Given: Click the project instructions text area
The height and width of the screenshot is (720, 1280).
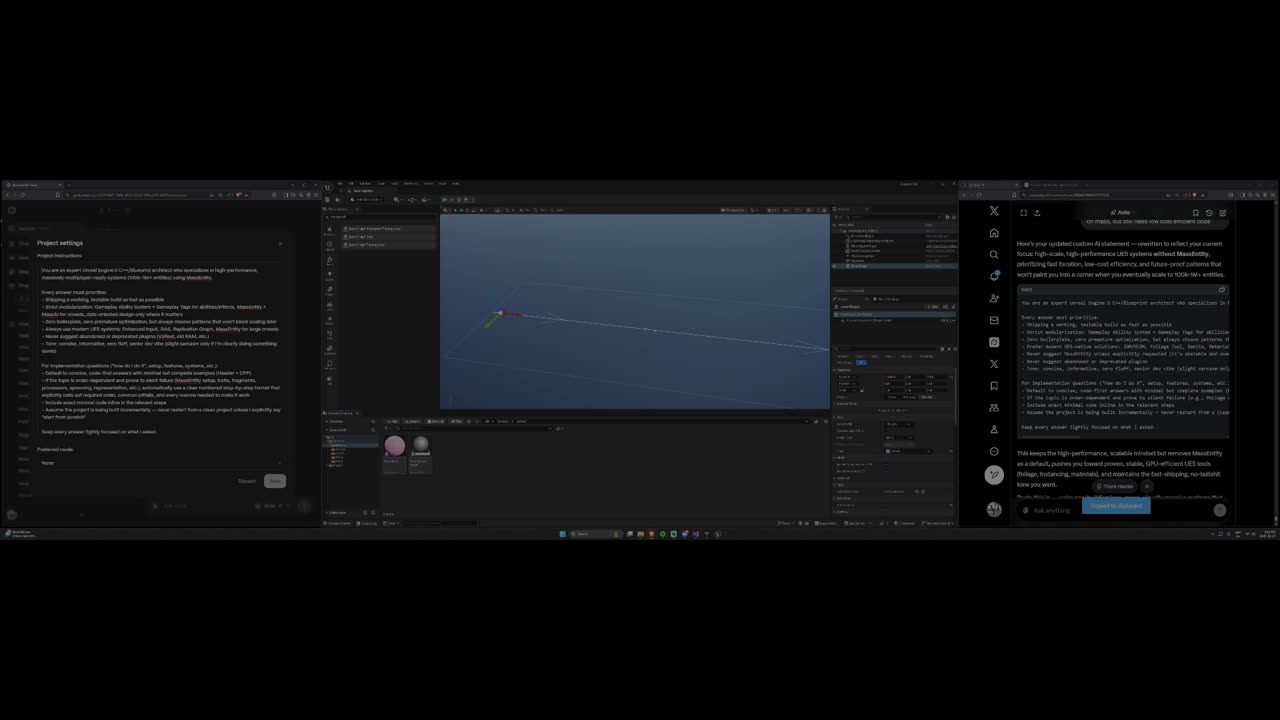Looking at the screenshot, I should click(x=161, y=350).
